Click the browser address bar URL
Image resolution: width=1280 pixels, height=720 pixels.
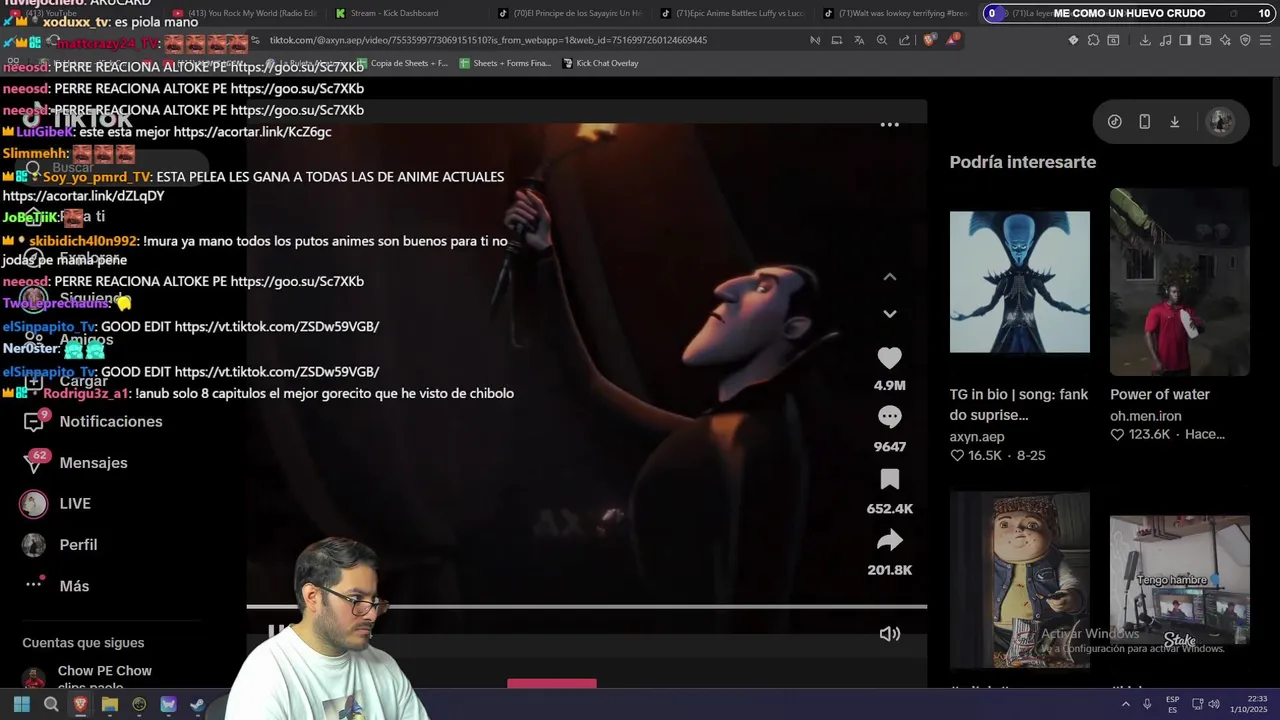(488, 40)
